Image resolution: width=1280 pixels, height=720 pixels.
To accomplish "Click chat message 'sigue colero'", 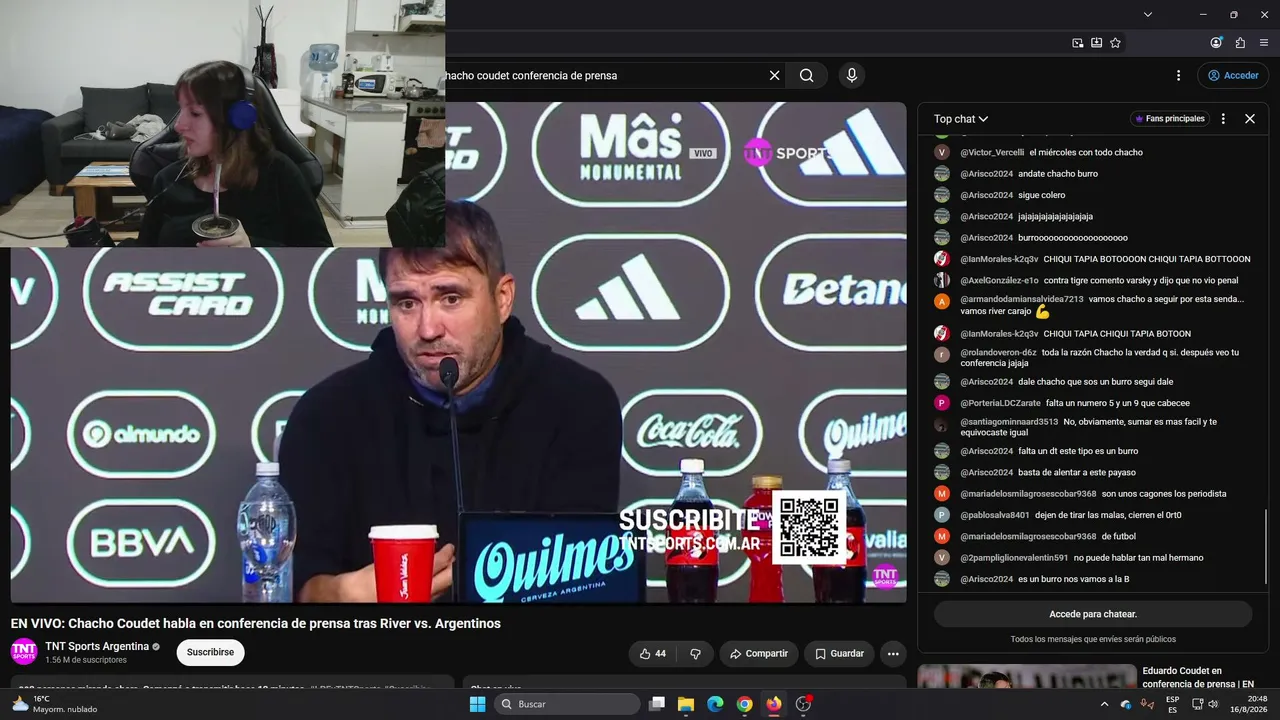I will click(1042, 195).
